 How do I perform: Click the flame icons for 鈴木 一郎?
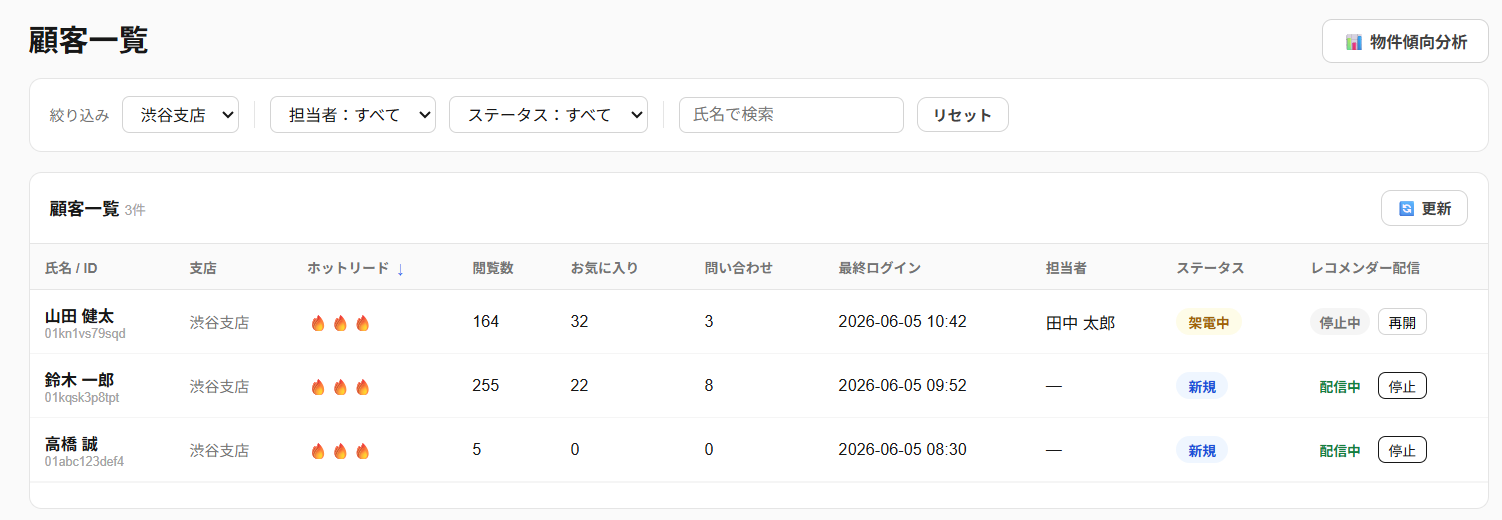click(340, 387)
